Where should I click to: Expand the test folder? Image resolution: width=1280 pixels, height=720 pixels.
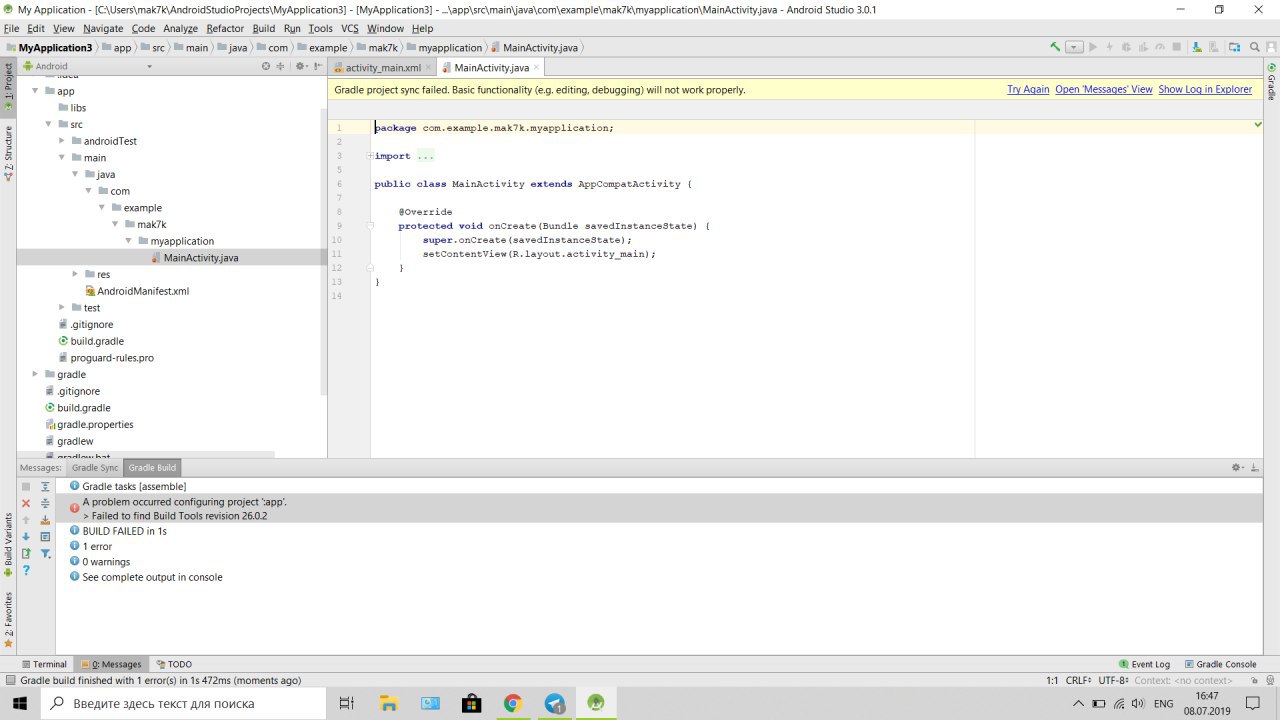(62, 308)
